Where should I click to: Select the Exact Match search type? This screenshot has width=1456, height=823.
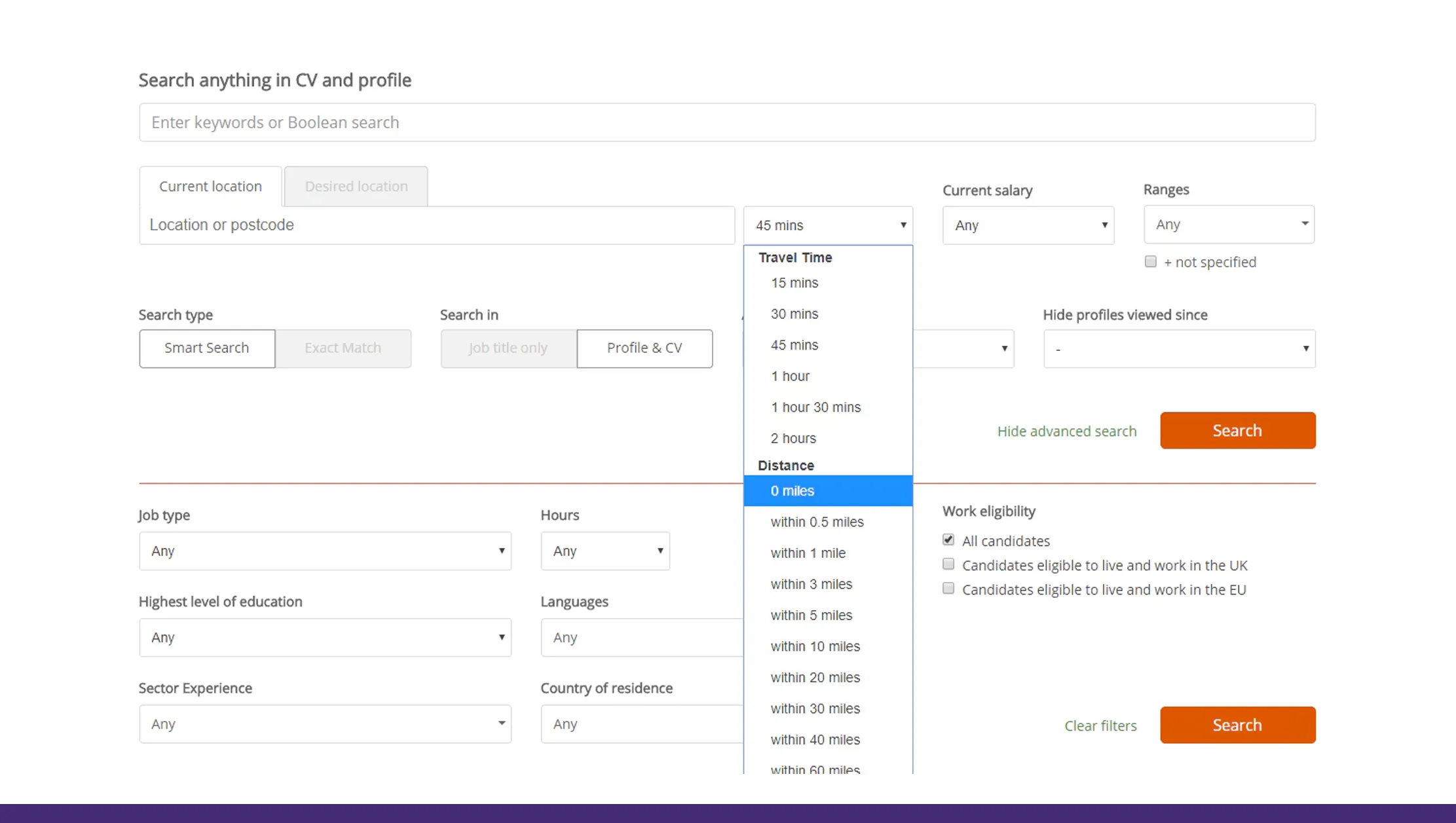[343, 348]
